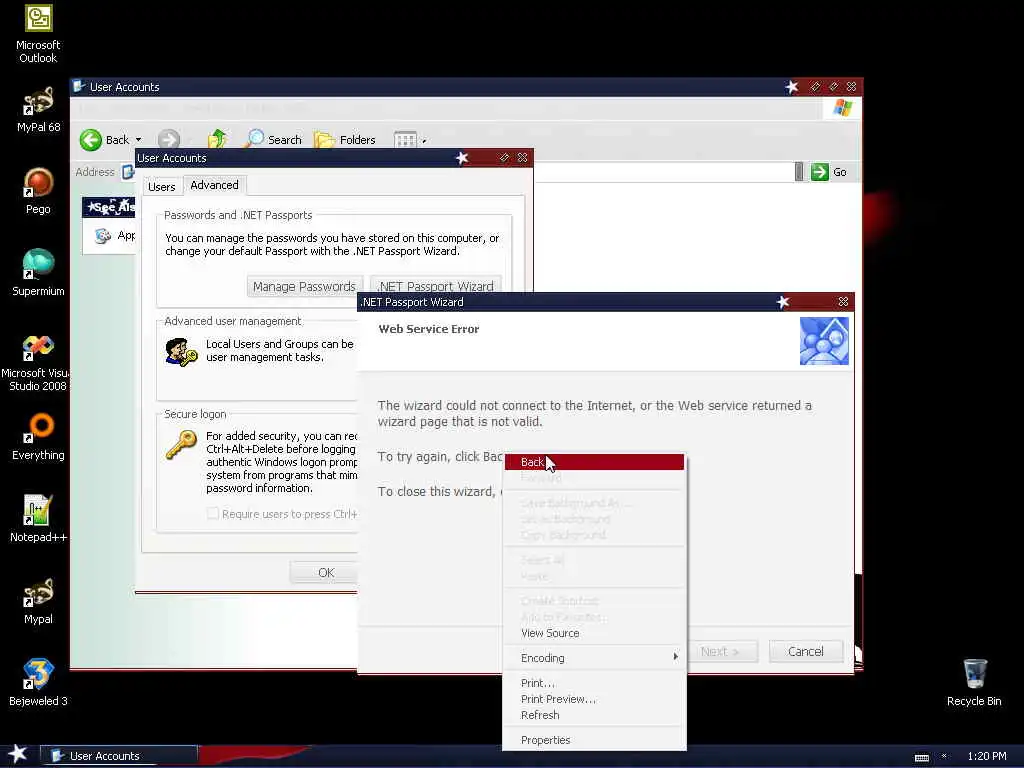Open the MyPal 68 desktop shortcut
This screenshot has width=1024, height=768.
tap(38, 110)
